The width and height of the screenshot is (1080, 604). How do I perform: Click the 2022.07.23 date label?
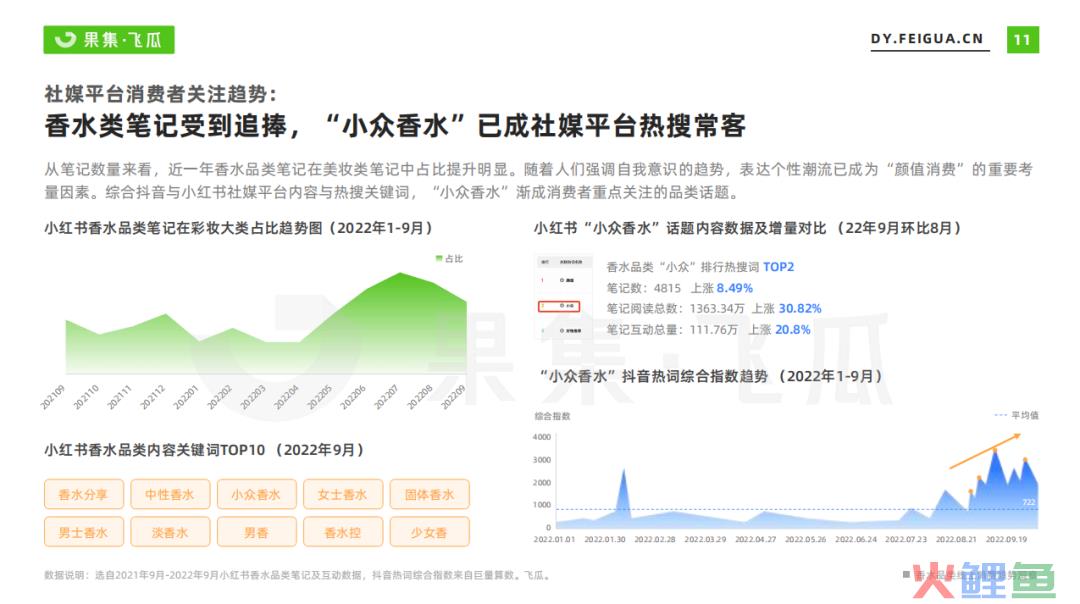pos(906,539)
